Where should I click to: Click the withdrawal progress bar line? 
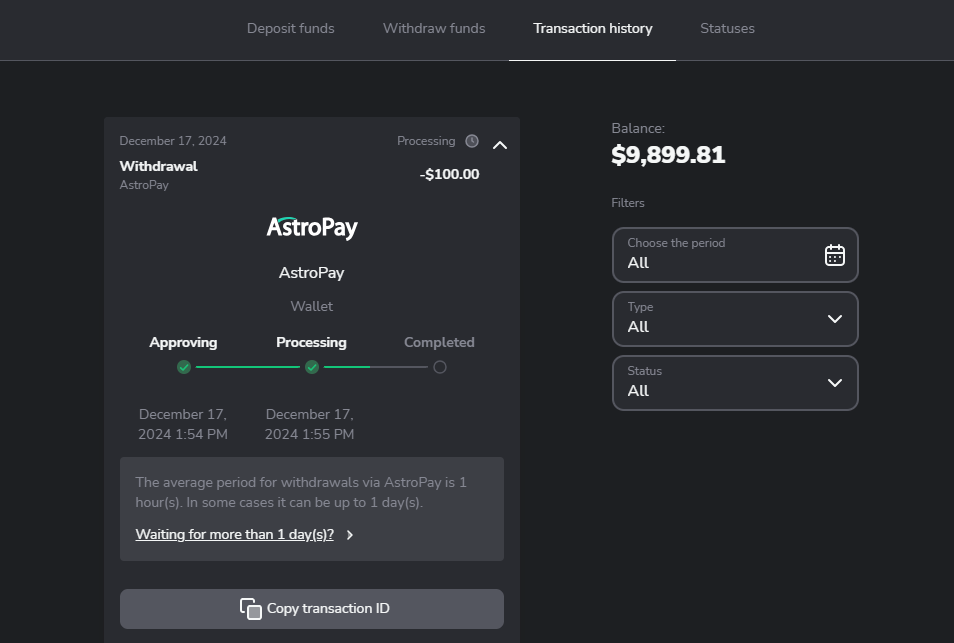[x=248, y=367]
